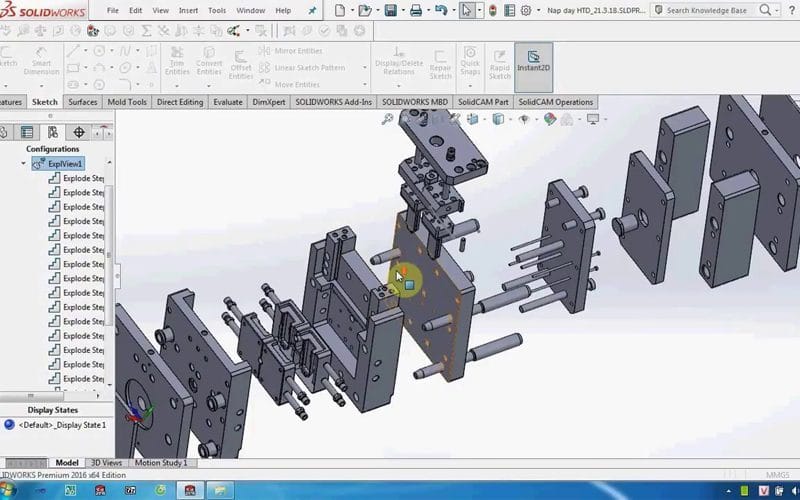
Task: Switch to the Sketch tab
Action: point(45,102)
